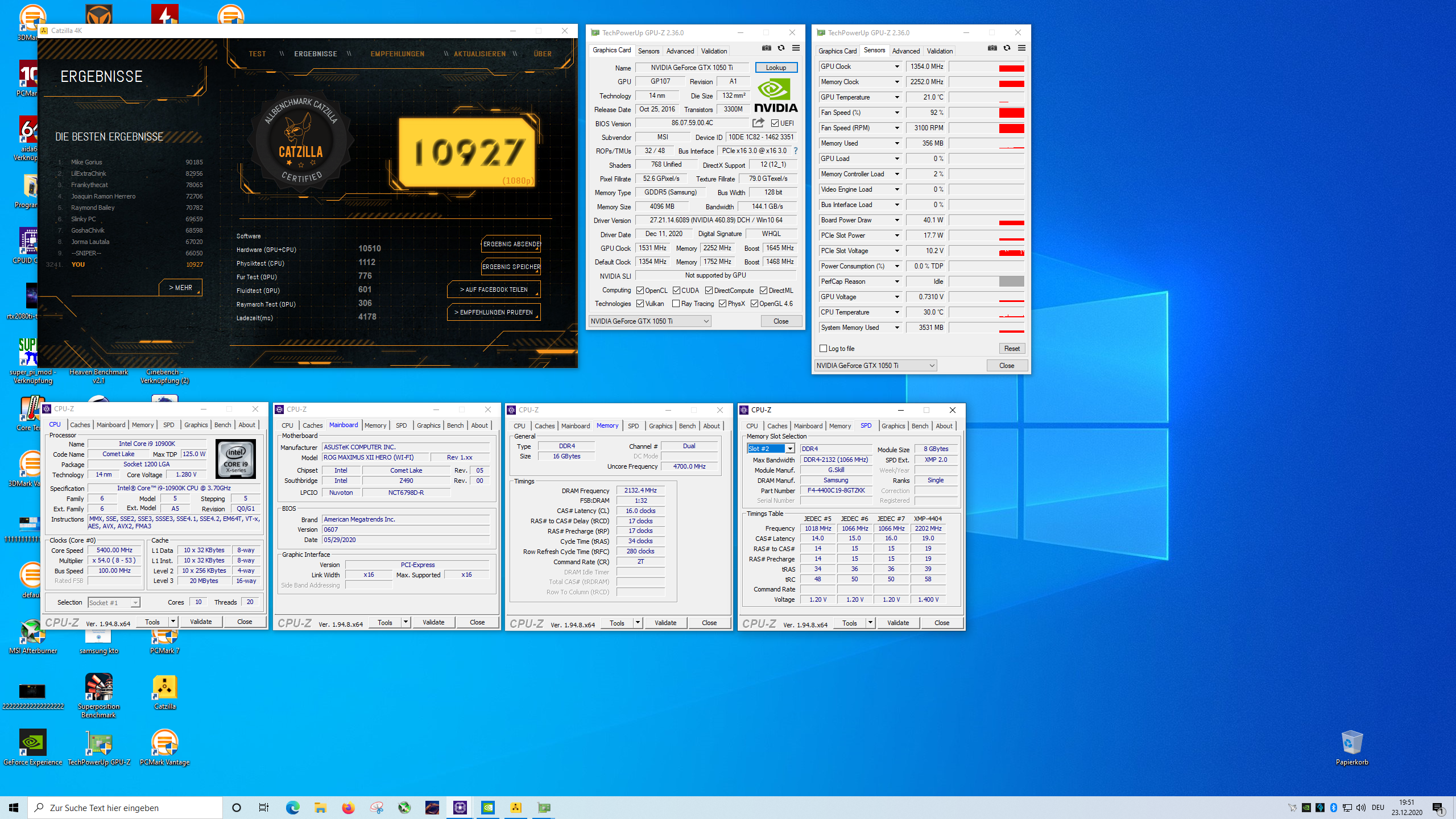The width and height of the screenshot is (1456, 819).
Task: Toggle the Ray Tracing checkbox
Action: (x=676, y=304)
